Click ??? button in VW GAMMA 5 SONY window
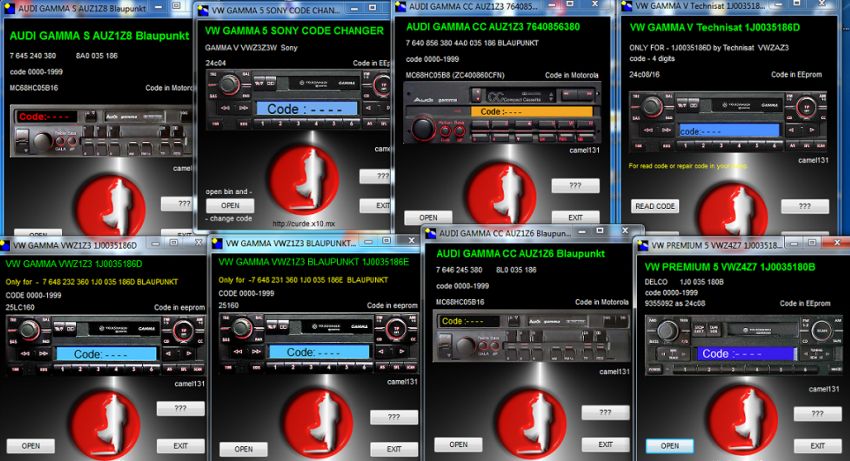This screenshot has height=461, width=850. click(x=375, y=176)
